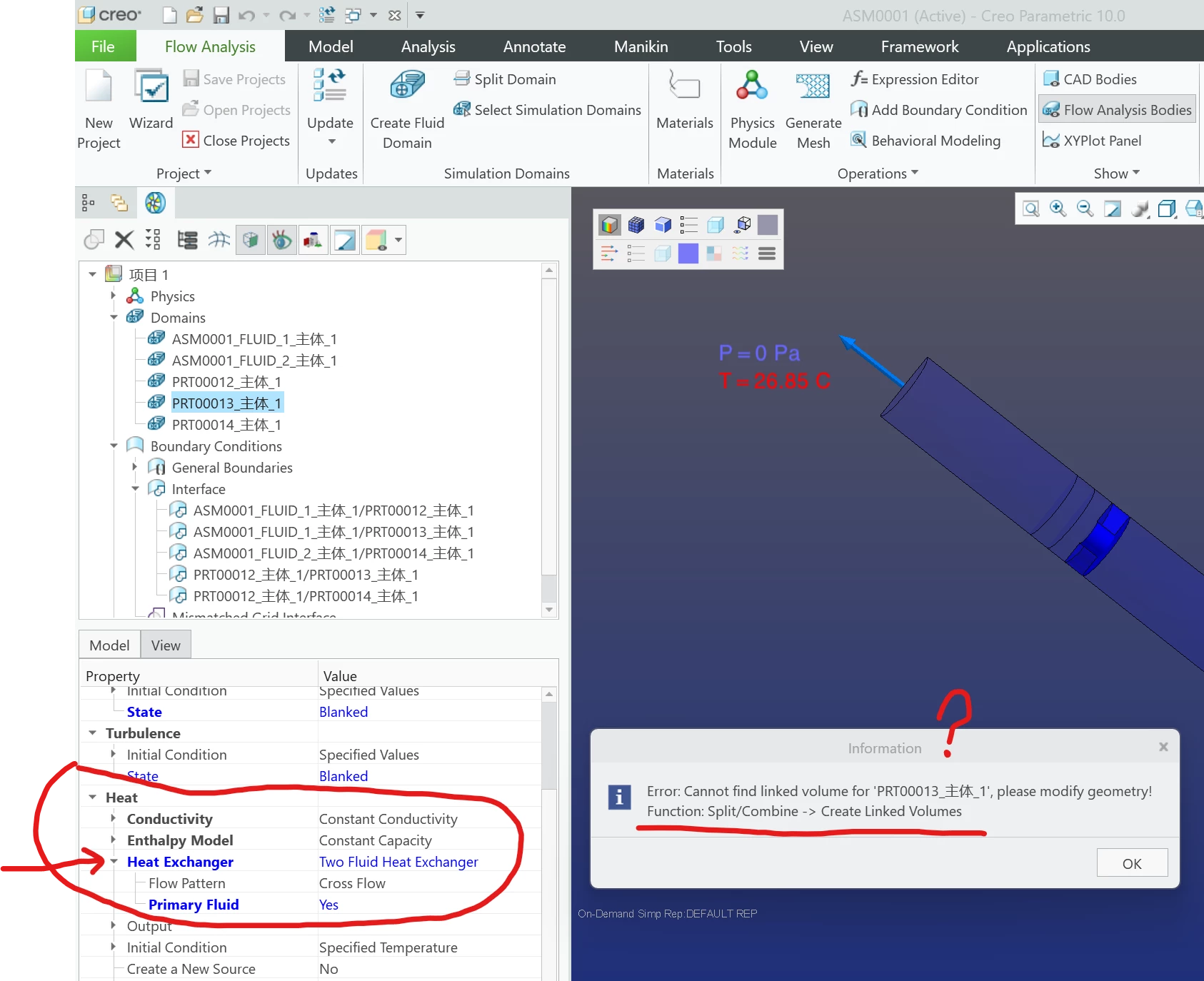Click the streamline arrows icon
This screenshot has height=981, width=1204.
coord(609,253)
